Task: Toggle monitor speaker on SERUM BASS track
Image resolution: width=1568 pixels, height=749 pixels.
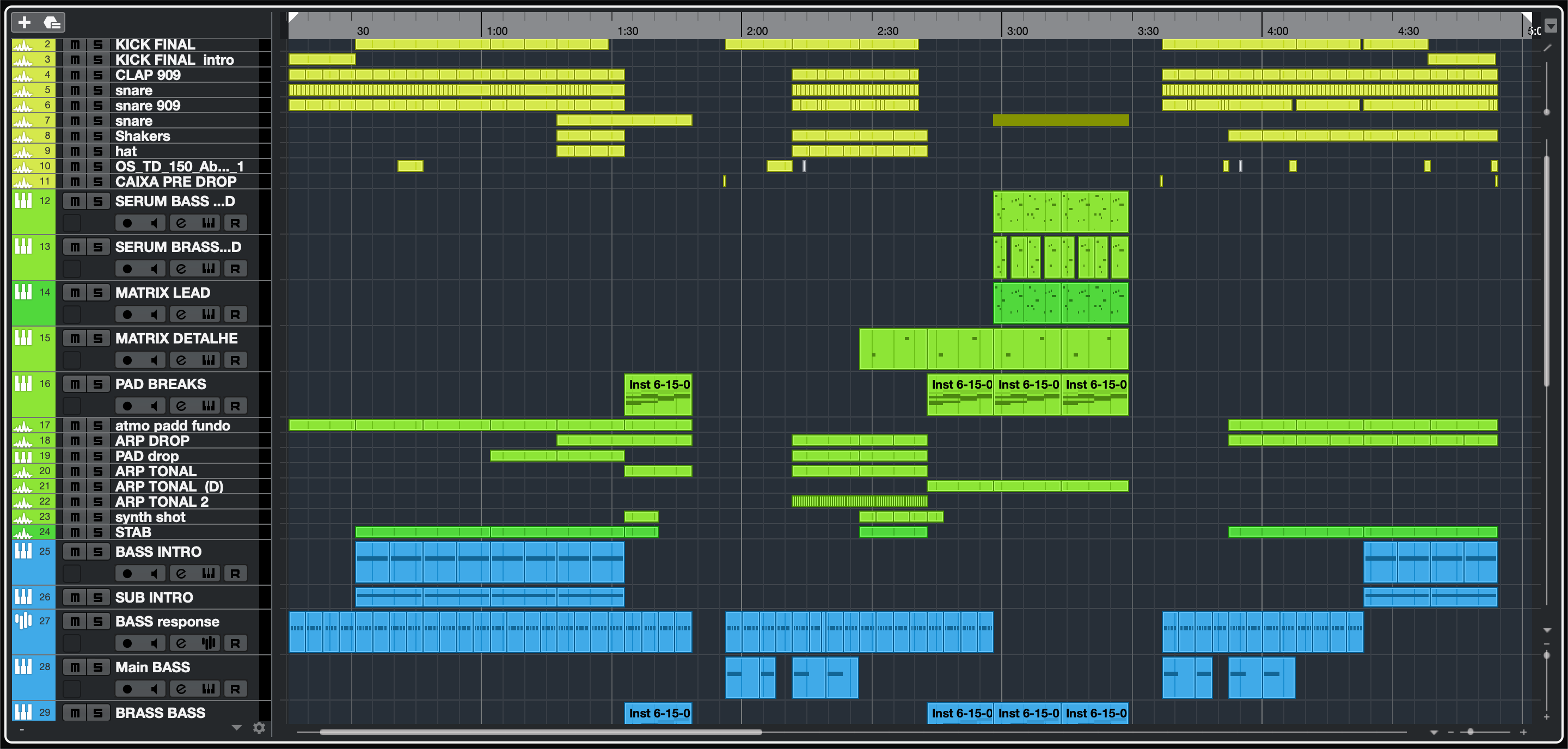Action: [x=155, y=223]
